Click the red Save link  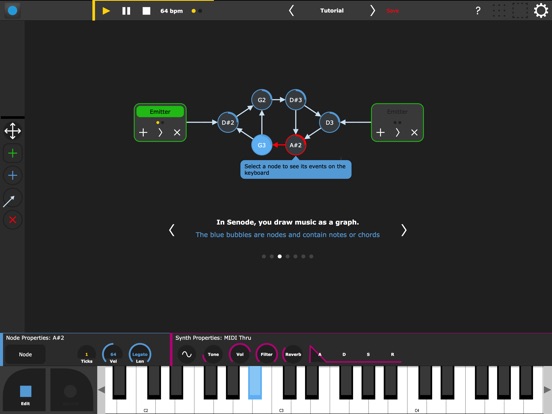pyautogui.click(x=393, y=11)
